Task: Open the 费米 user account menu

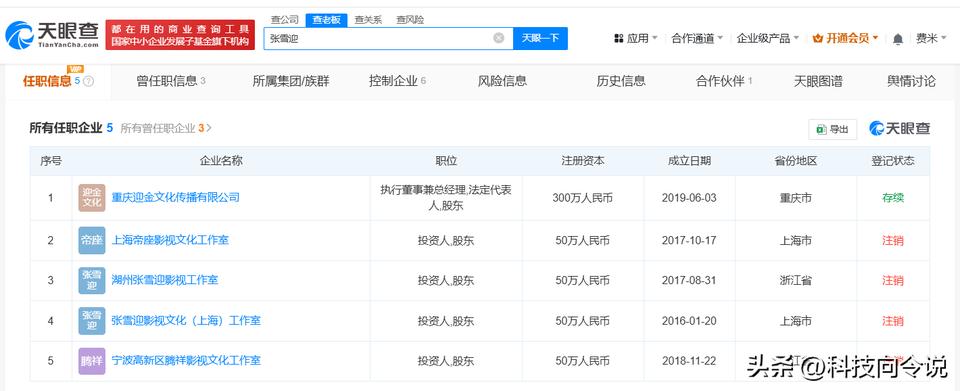Action: [x=931, y=39]
